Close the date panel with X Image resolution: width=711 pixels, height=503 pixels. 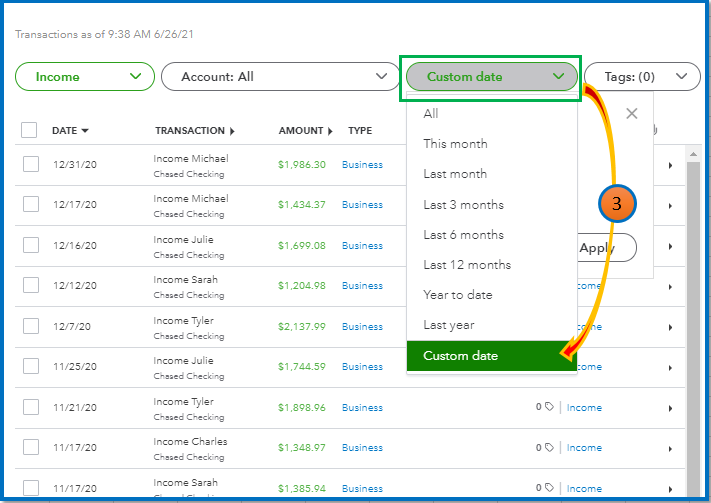tap(632, 113)
